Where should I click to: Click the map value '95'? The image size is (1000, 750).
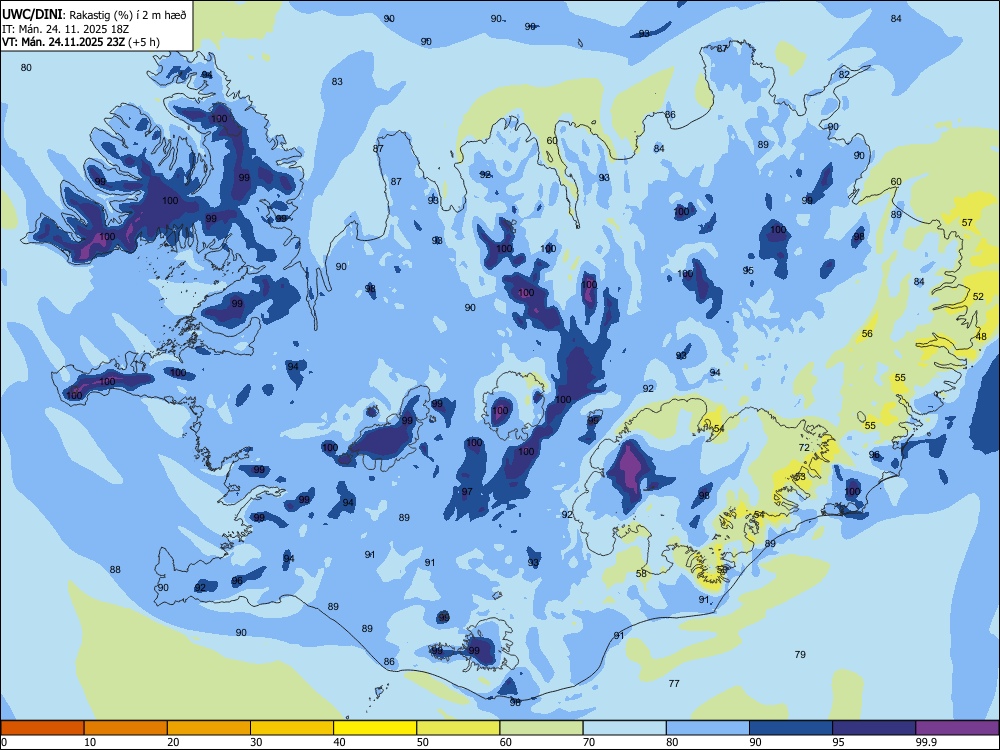(x=748, y=270)
